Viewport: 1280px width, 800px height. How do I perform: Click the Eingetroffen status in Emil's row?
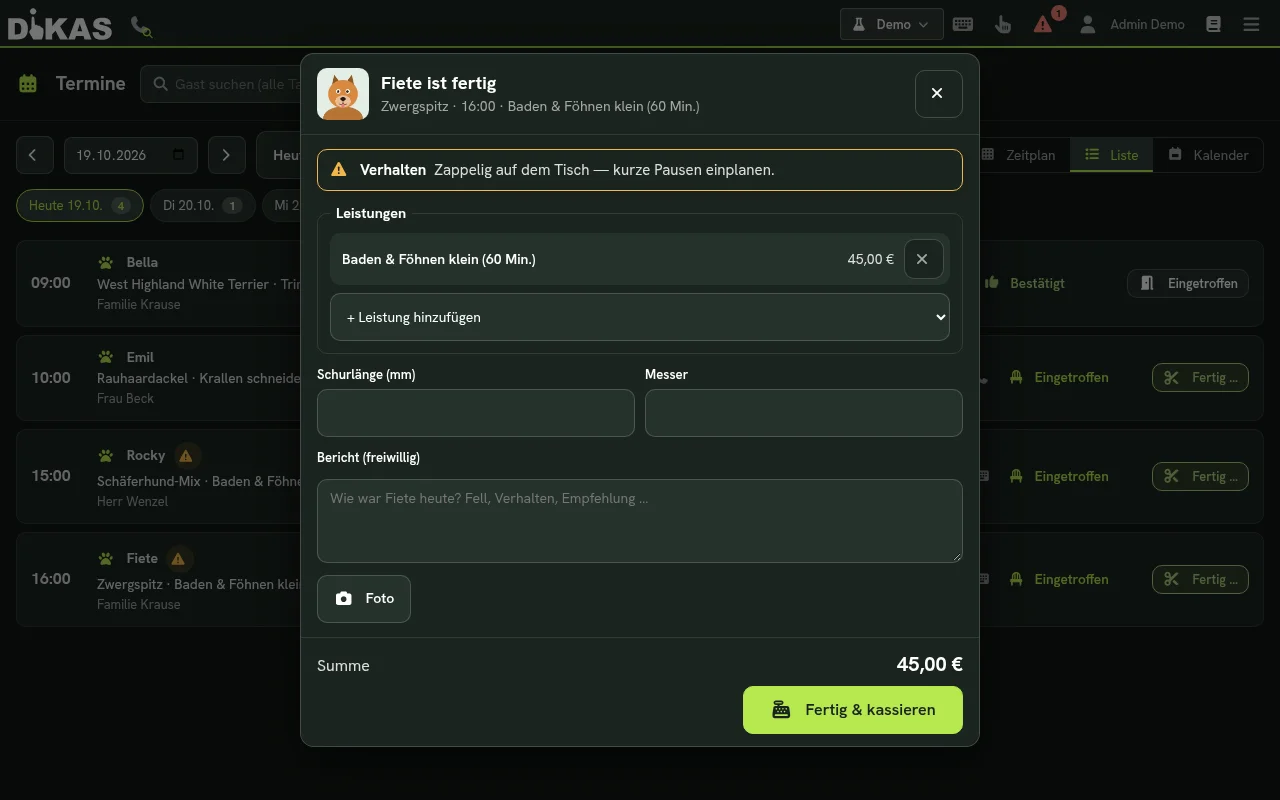pyautogui.click(x=1059, y=377)
